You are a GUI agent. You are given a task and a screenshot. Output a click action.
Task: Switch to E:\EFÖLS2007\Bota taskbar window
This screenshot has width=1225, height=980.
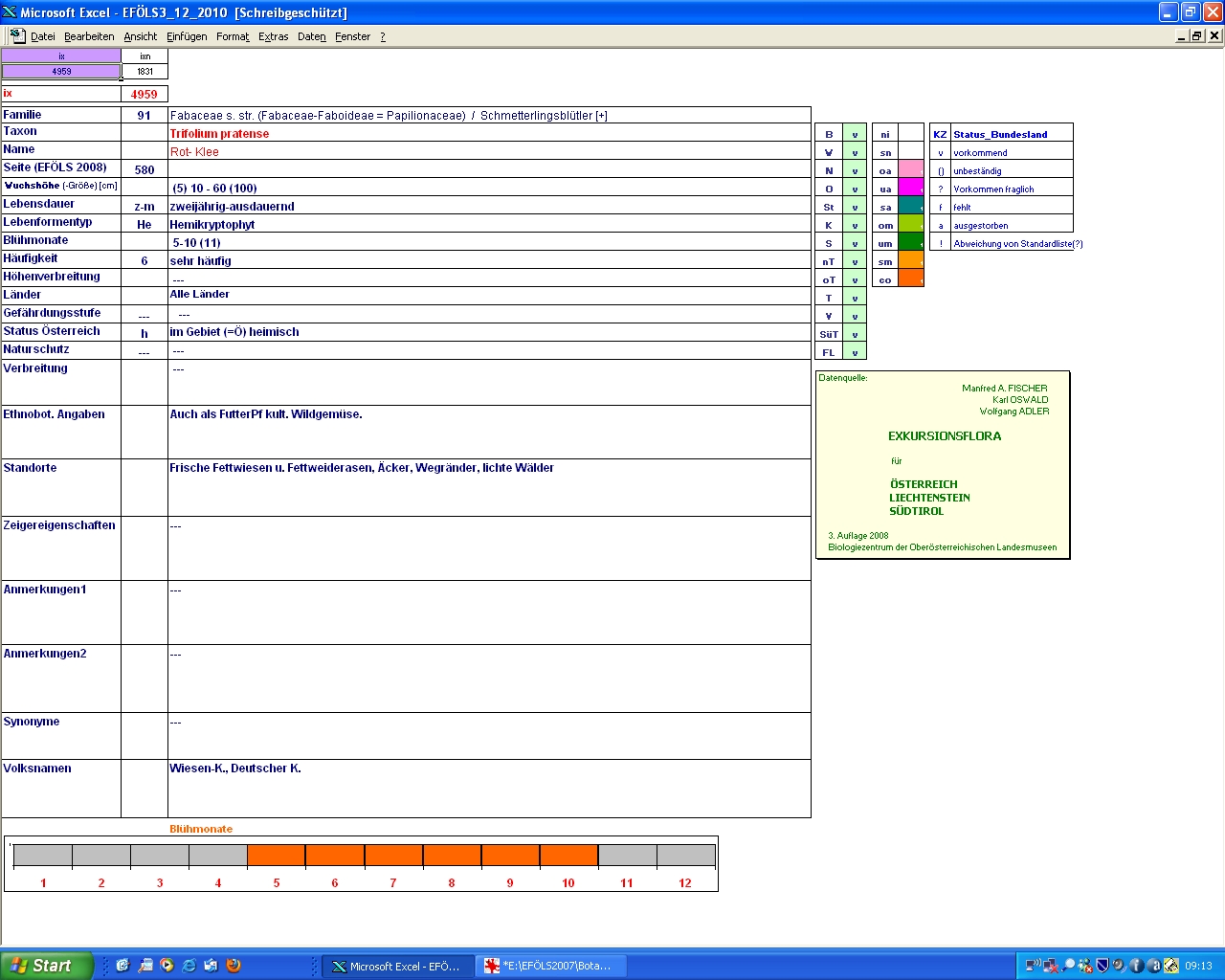550,967
